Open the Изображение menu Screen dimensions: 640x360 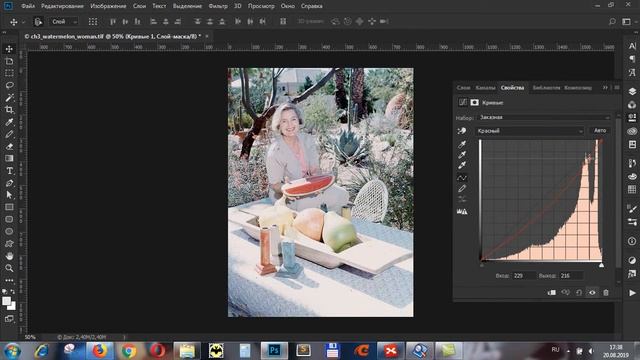pos(107,6)
